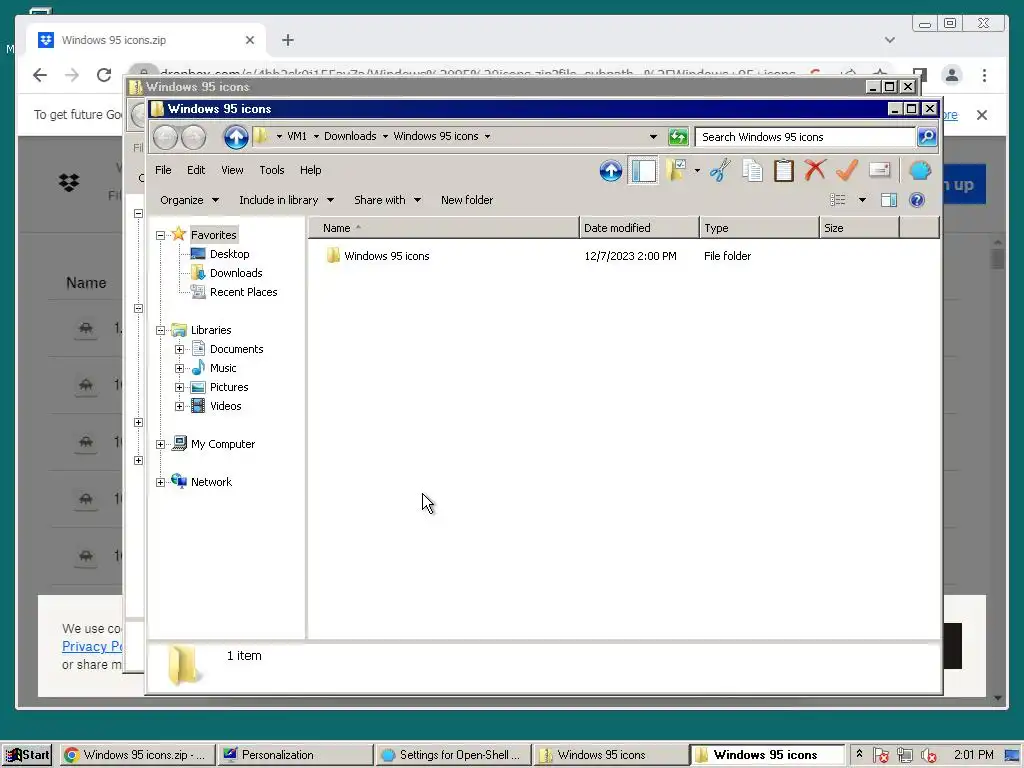Open Chrome three-dot menu
This screenshot has height=768, width=1024.
[984, 75]
